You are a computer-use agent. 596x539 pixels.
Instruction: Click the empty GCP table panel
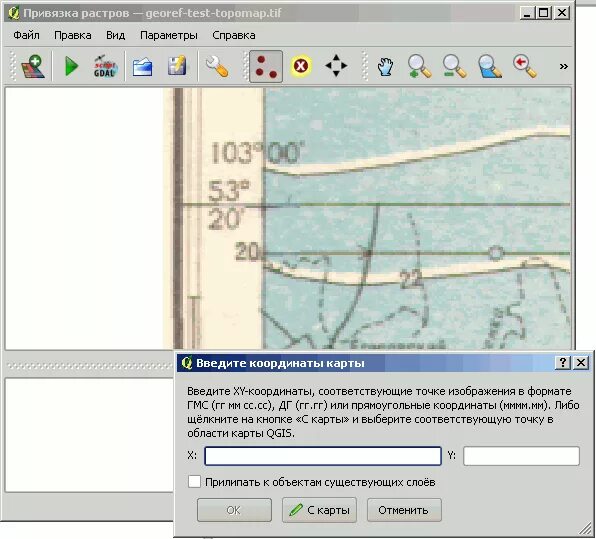[x=89, y=434]
